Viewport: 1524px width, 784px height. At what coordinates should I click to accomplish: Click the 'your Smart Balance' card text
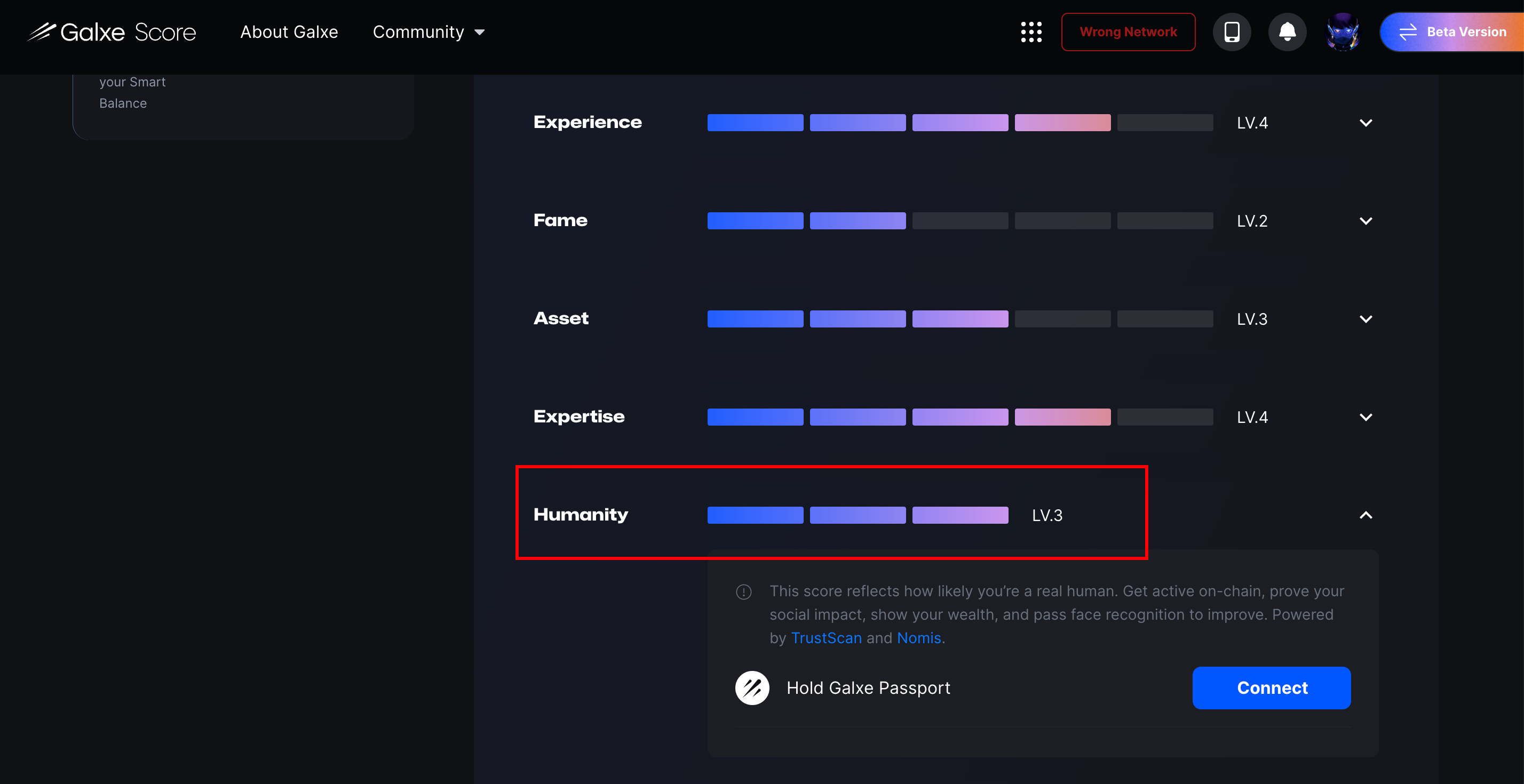[x=132, y=93]
